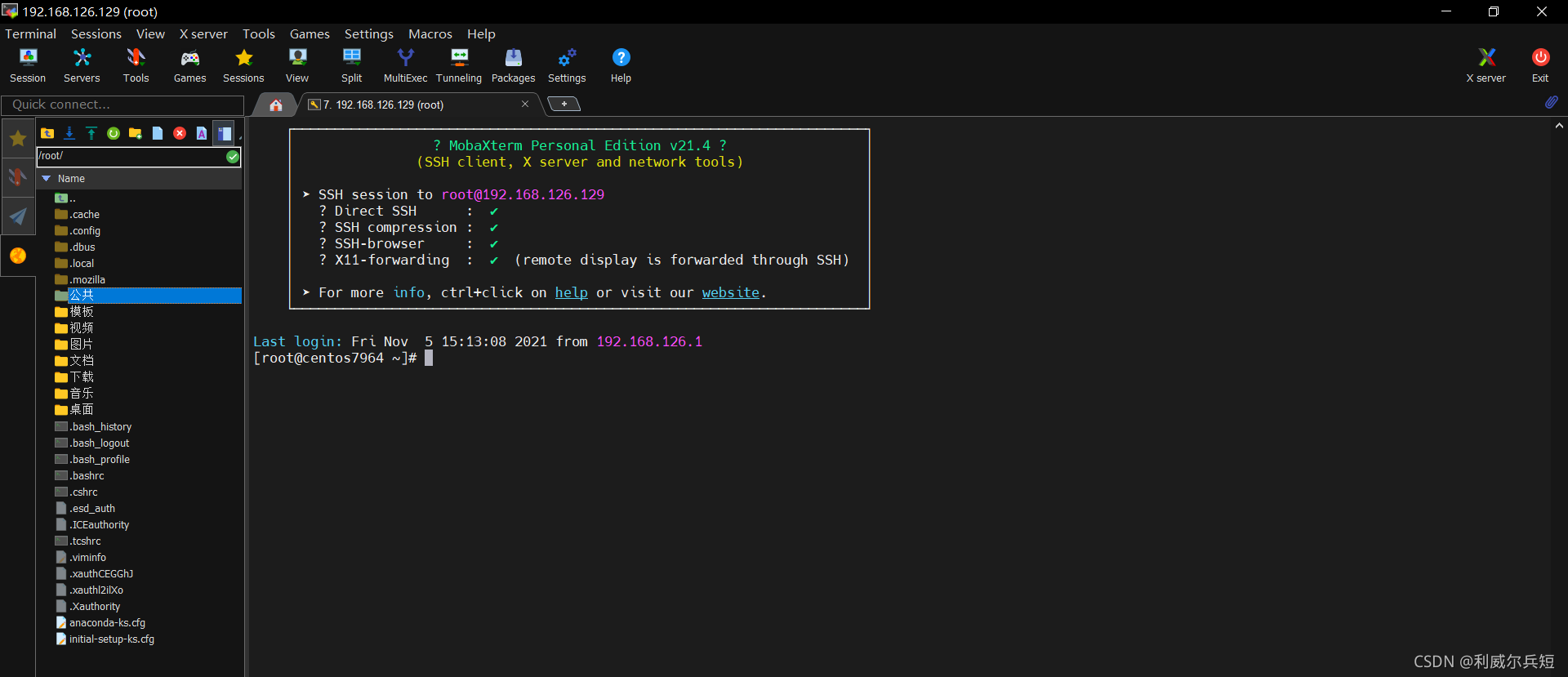Open the Sessions star toolbar button
1568x677 pixels.
[x=243, y=65]
